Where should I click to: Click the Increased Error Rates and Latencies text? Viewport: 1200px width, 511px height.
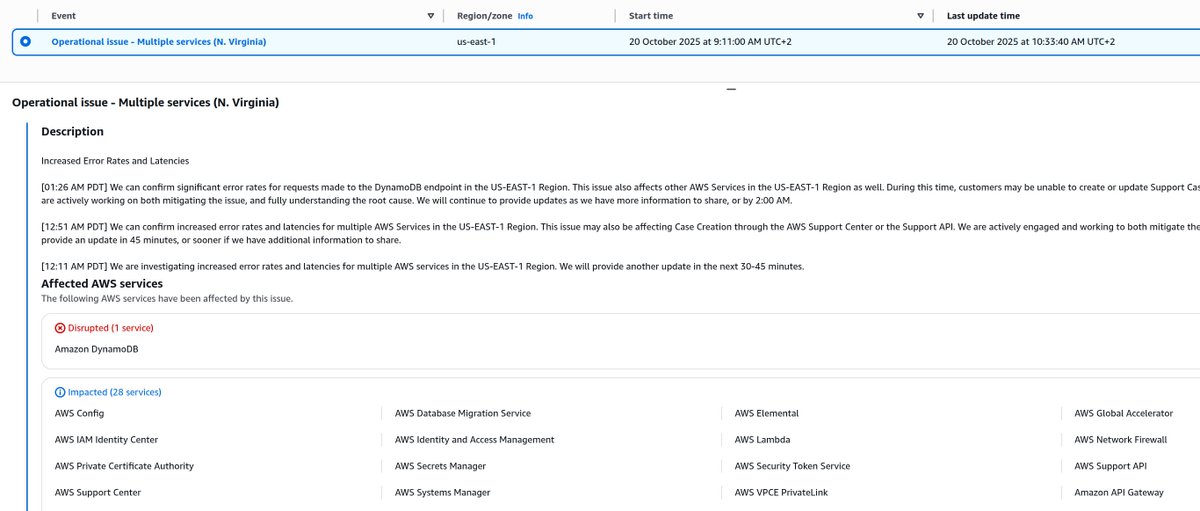coord(115,160)
